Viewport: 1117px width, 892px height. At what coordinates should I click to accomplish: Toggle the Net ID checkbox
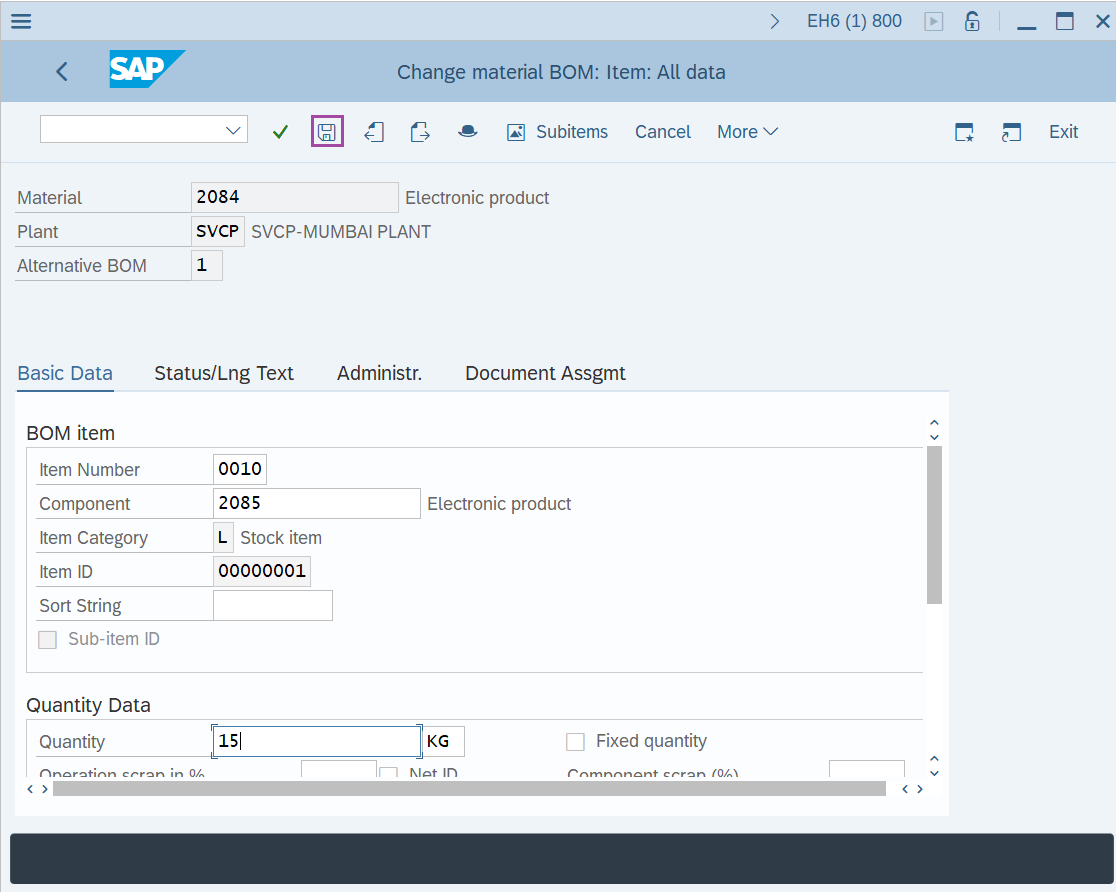tap(389, 774)
